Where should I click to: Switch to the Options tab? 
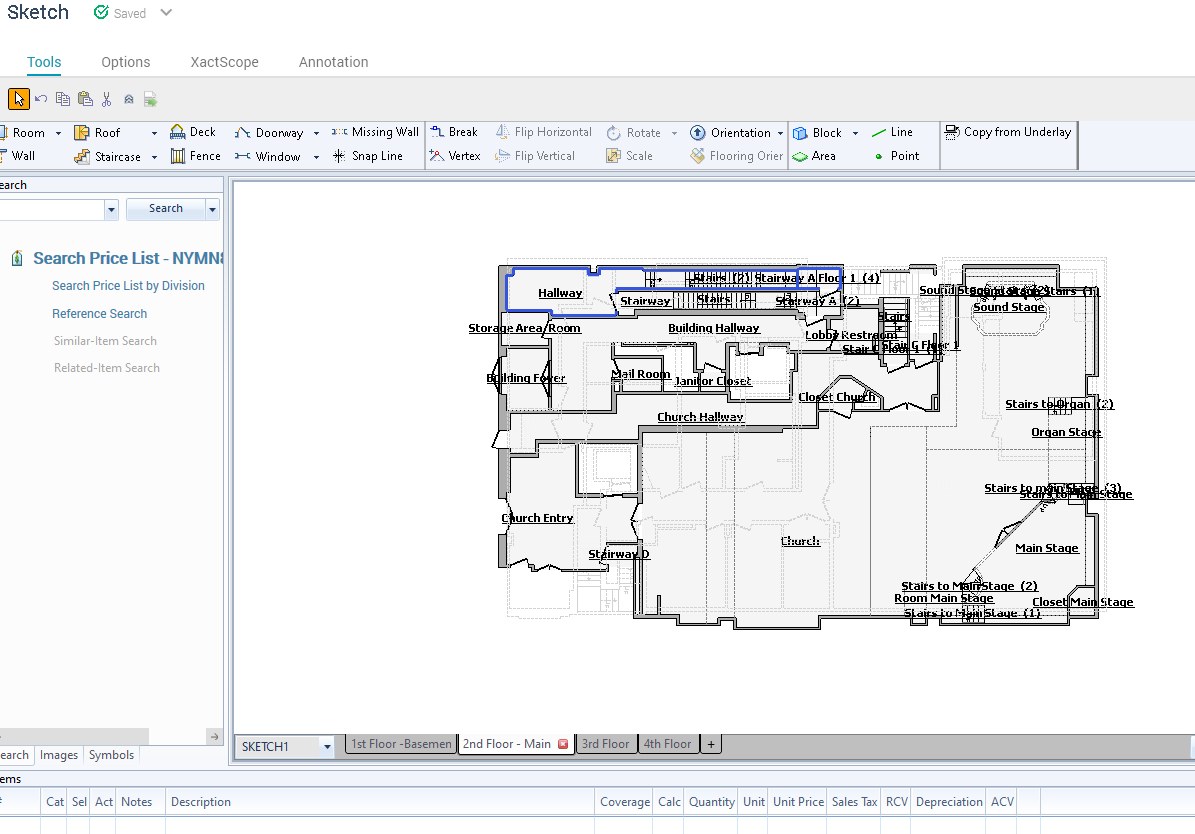[x=126, y=63]
